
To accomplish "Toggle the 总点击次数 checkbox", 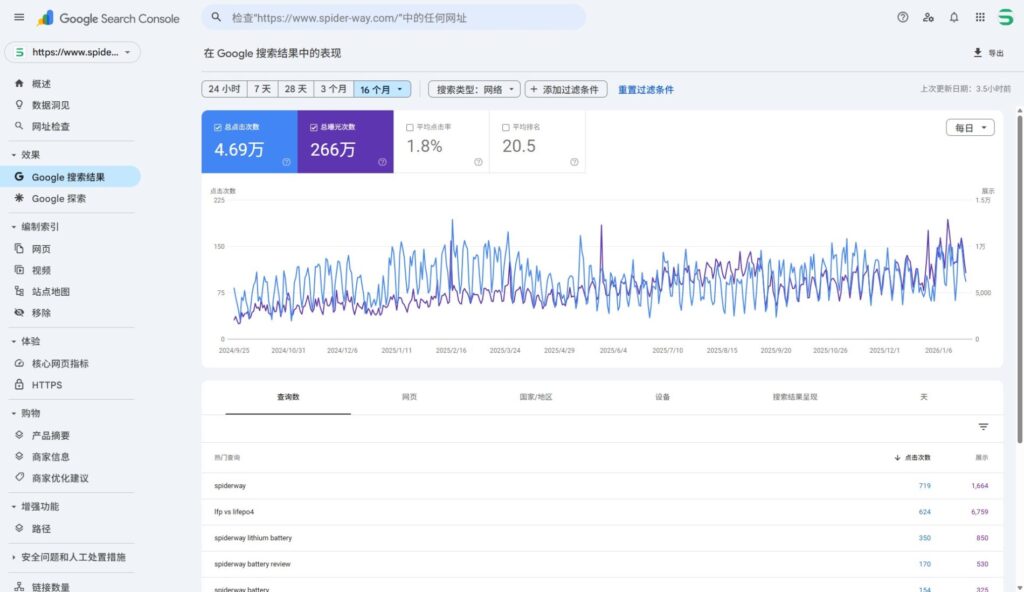I will (x=218, y=127).
